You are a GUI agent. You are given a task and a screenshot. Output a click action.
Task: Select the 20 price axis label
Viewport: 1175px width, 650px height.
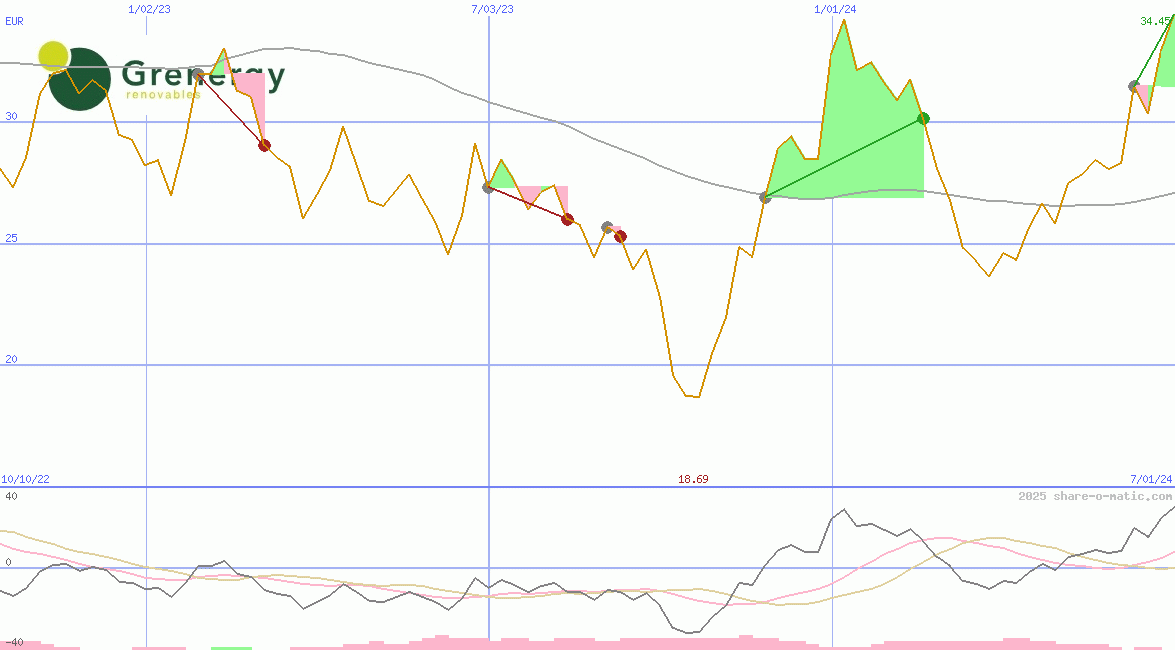coord(11,360)
